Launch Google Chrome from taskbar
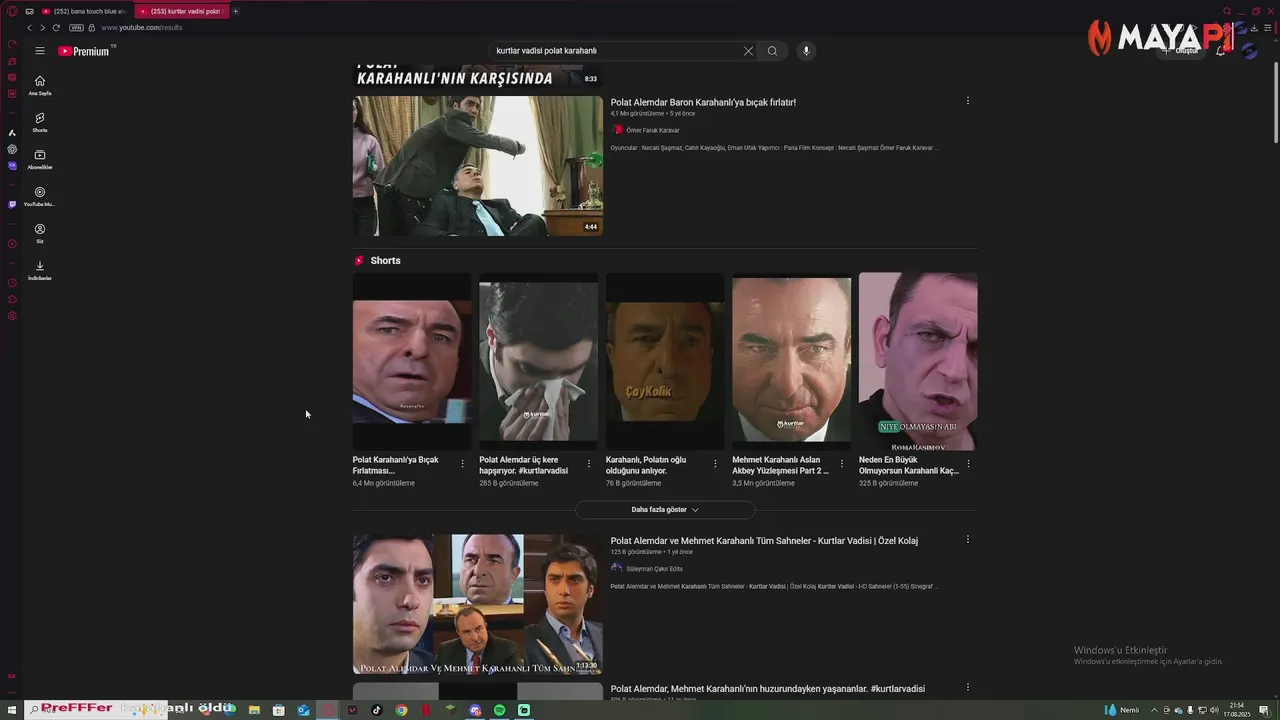 pyautogui.click(x=401, y=710)
